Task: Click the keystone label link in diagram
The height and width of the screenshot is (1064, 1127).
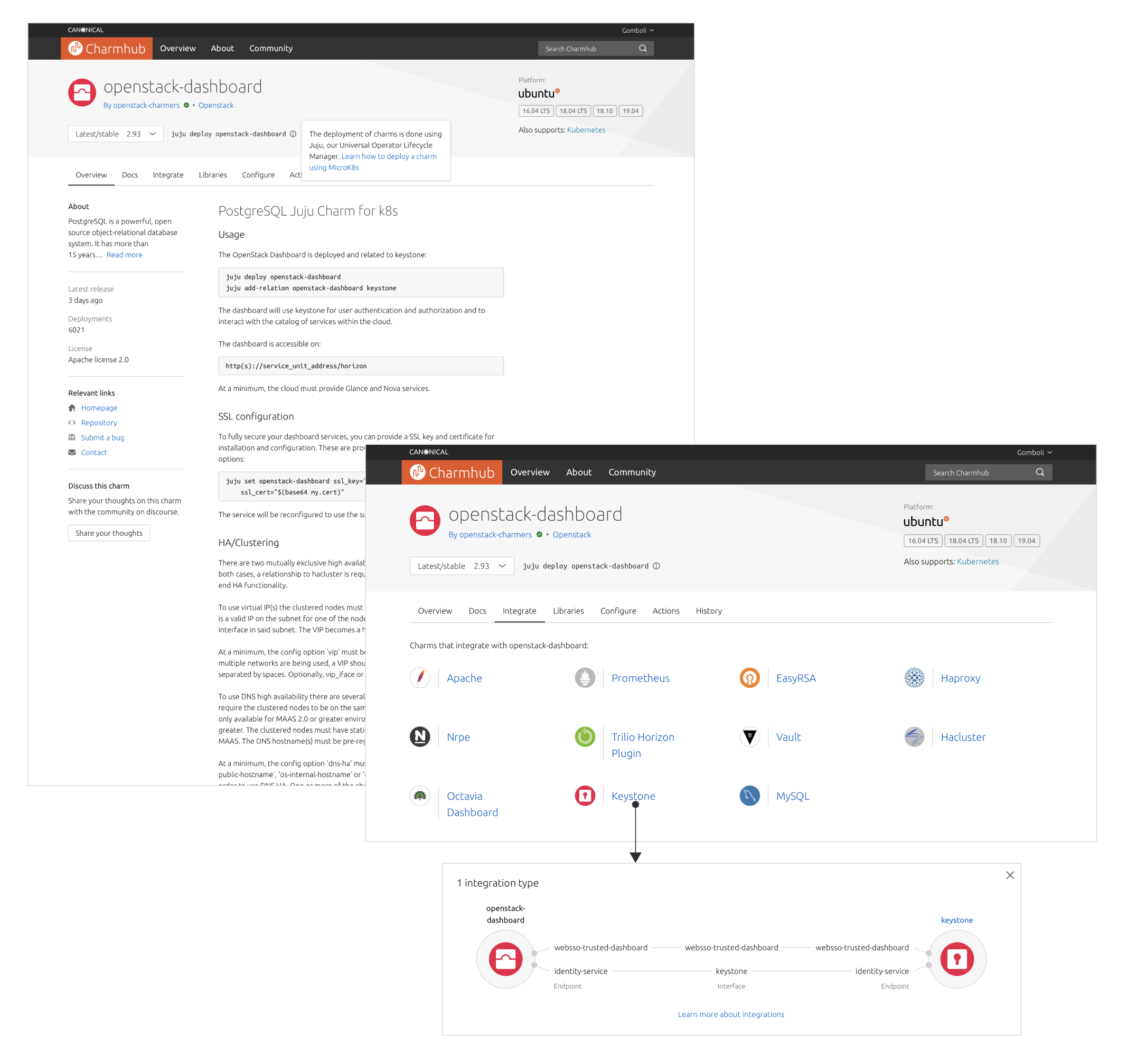Action: [956, 920]
